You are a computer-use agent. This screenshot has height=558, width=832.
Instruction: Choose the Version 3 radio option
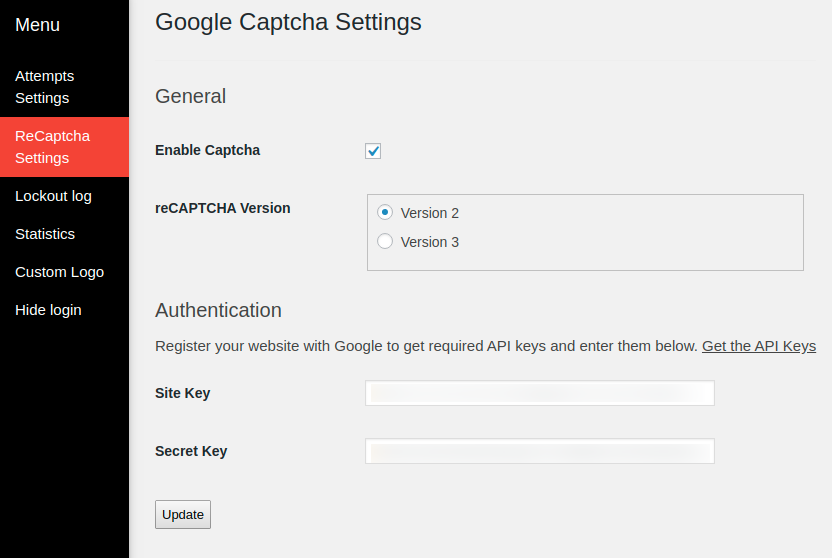[385, 241]
